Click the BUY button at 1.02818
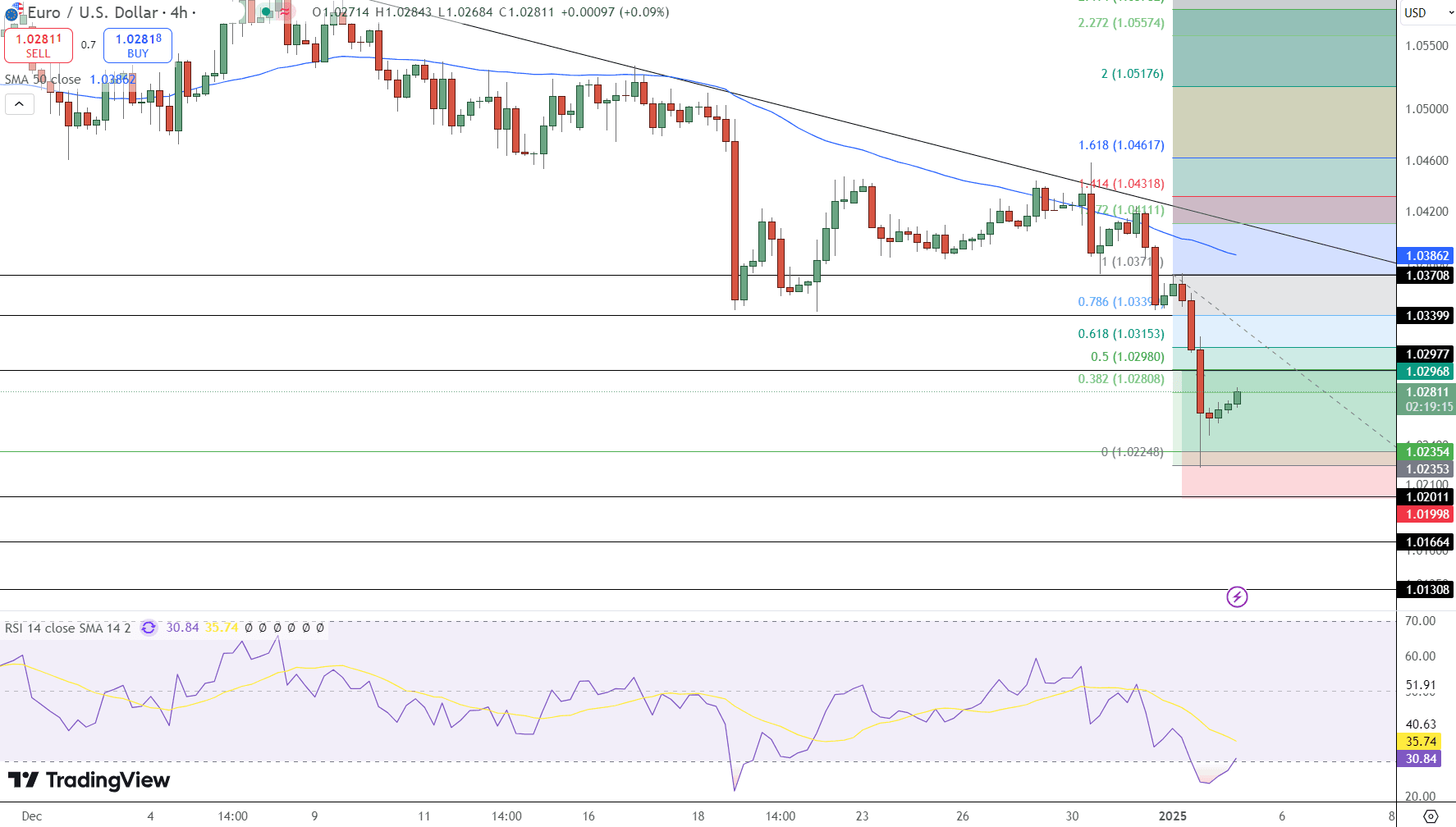1456x827 pixels. point(138,45)
